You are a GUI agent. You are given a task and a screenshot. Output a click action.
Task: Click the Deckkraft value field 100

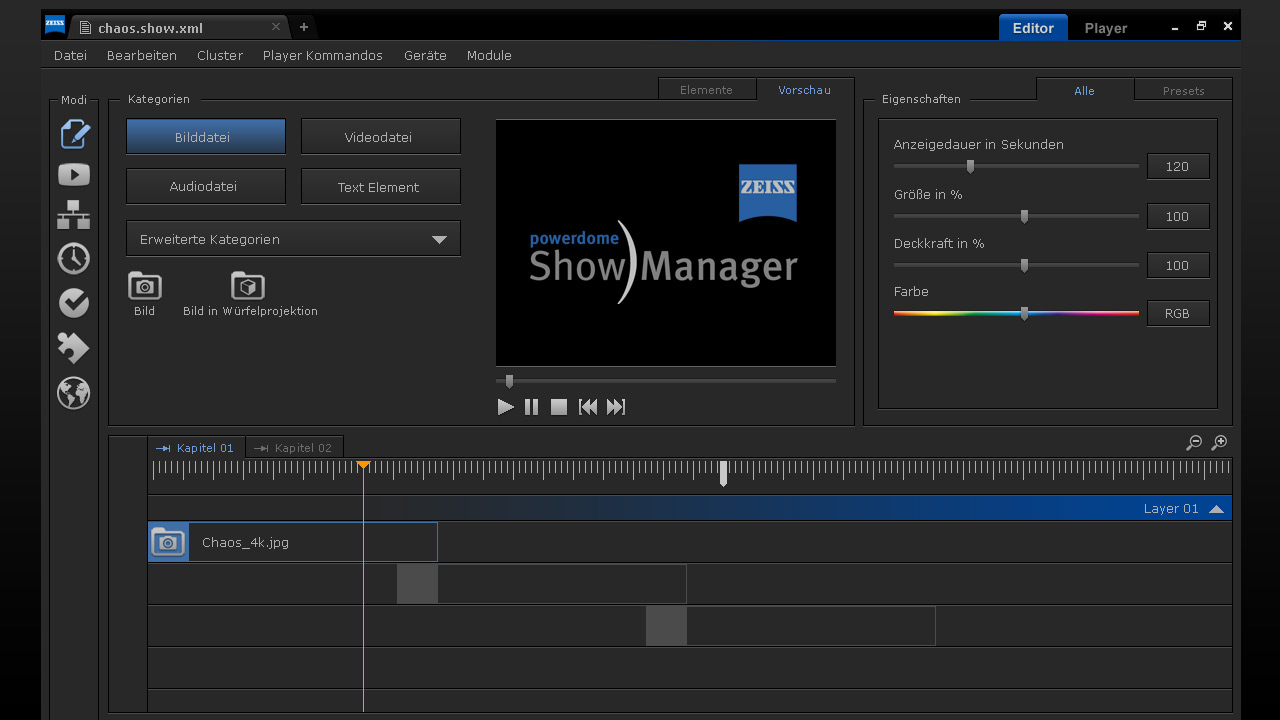coord(1178,265)
